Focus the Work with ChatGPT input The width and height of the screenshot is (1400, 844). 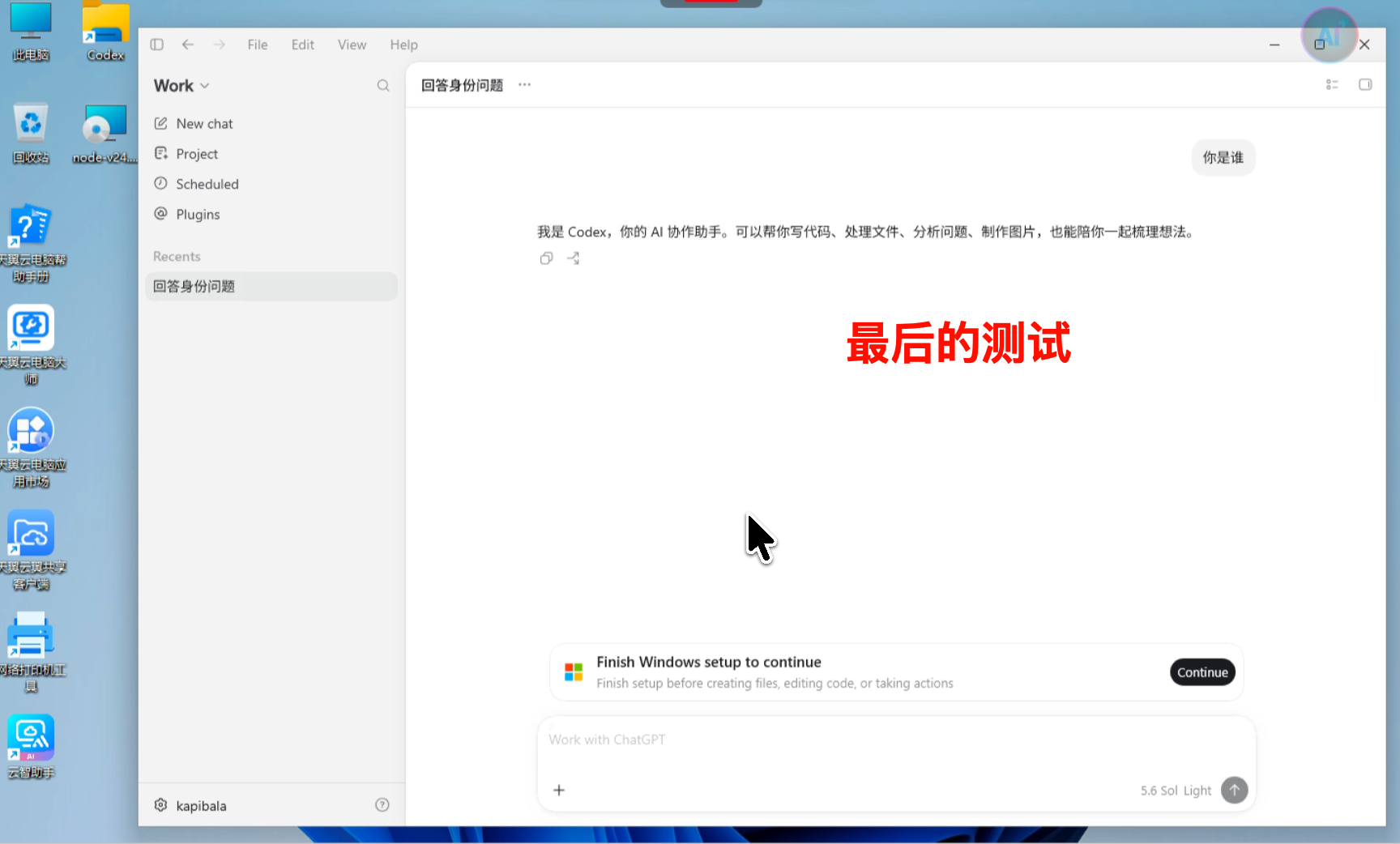[896, 740]
